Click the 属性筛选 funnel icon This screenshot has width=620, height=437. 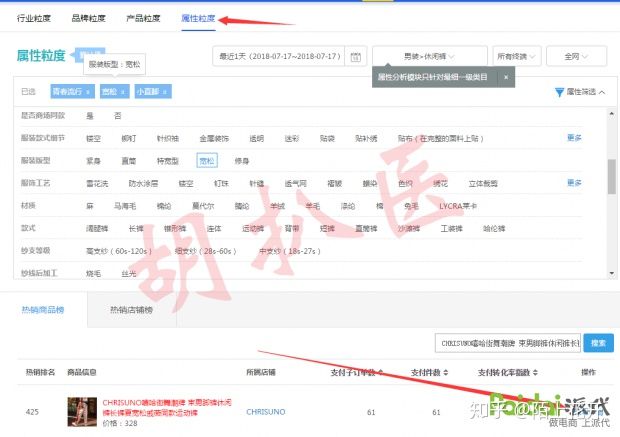559,92
